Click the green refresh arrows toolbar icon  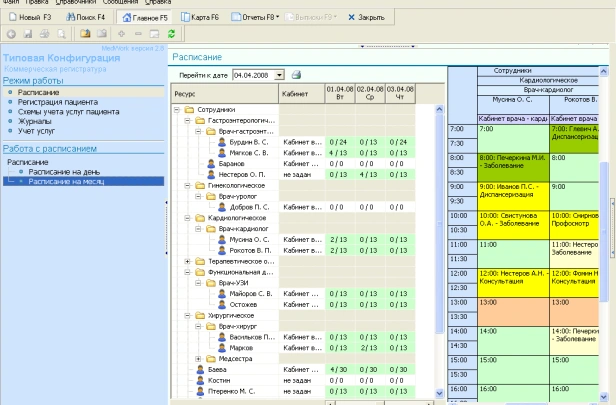[171, 34]
